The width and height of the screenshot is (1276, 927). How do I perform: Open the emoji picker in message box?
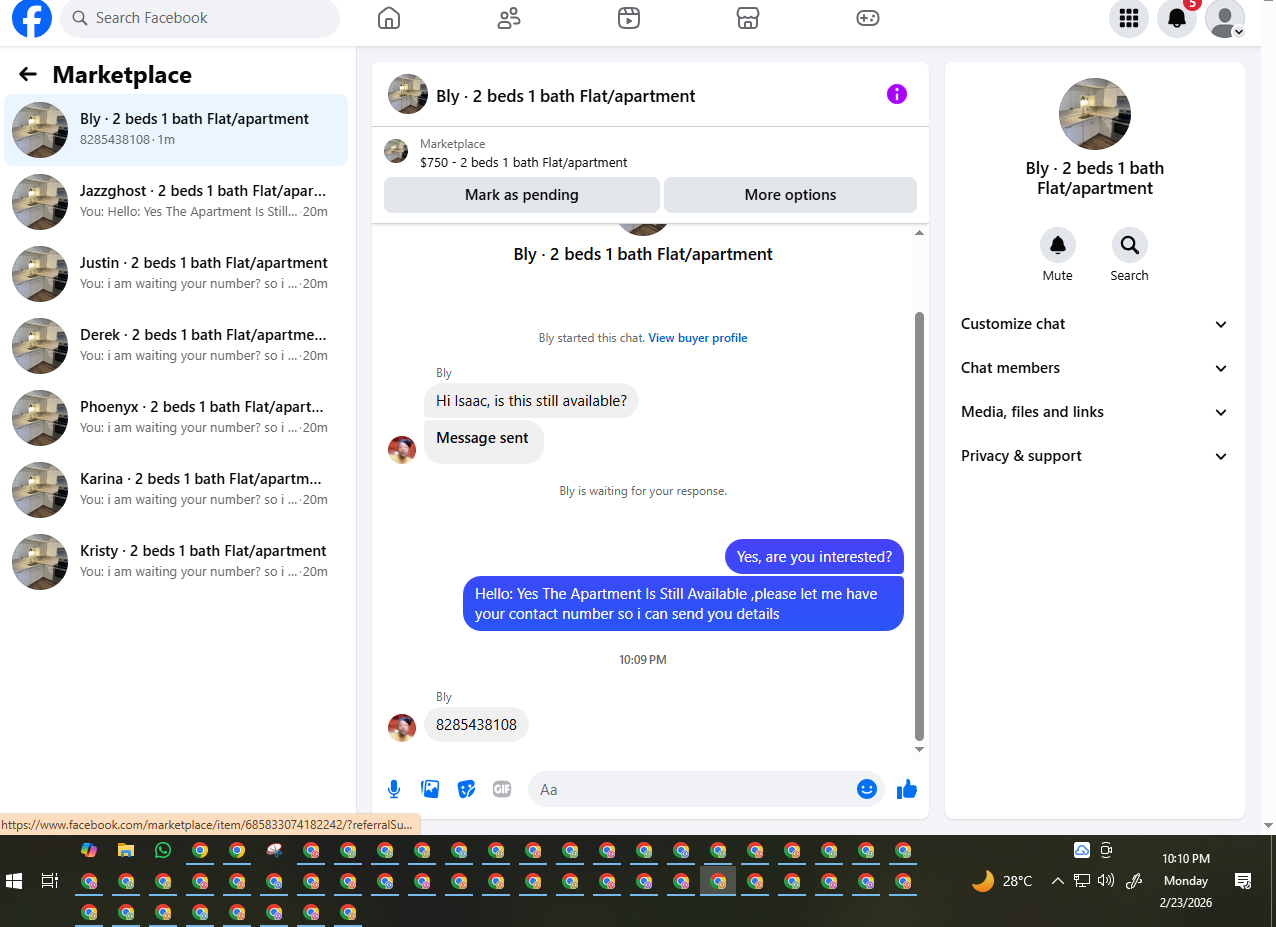coord(867,789)
